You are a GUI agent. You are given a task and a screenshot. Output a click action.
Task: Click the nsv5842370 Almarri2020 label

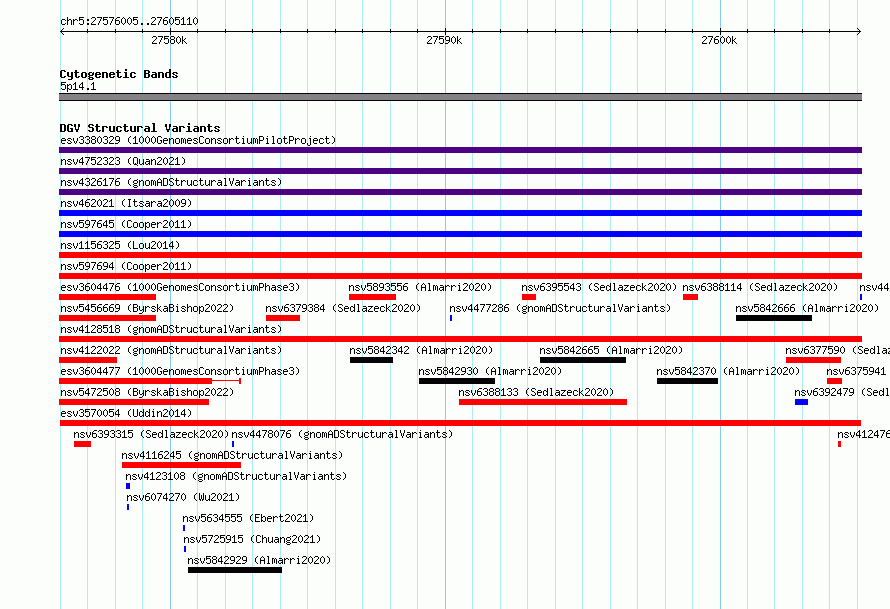pos(728,371)
